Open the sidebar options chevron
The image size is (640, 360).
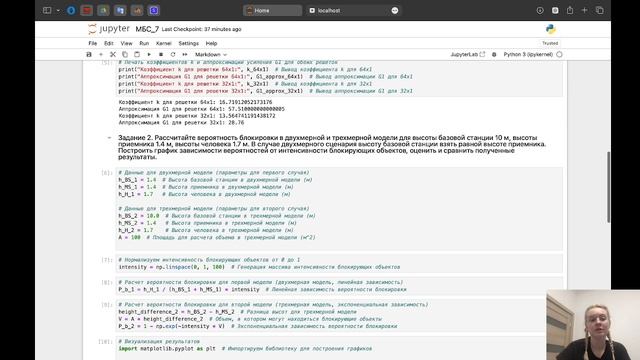[58, 11]
